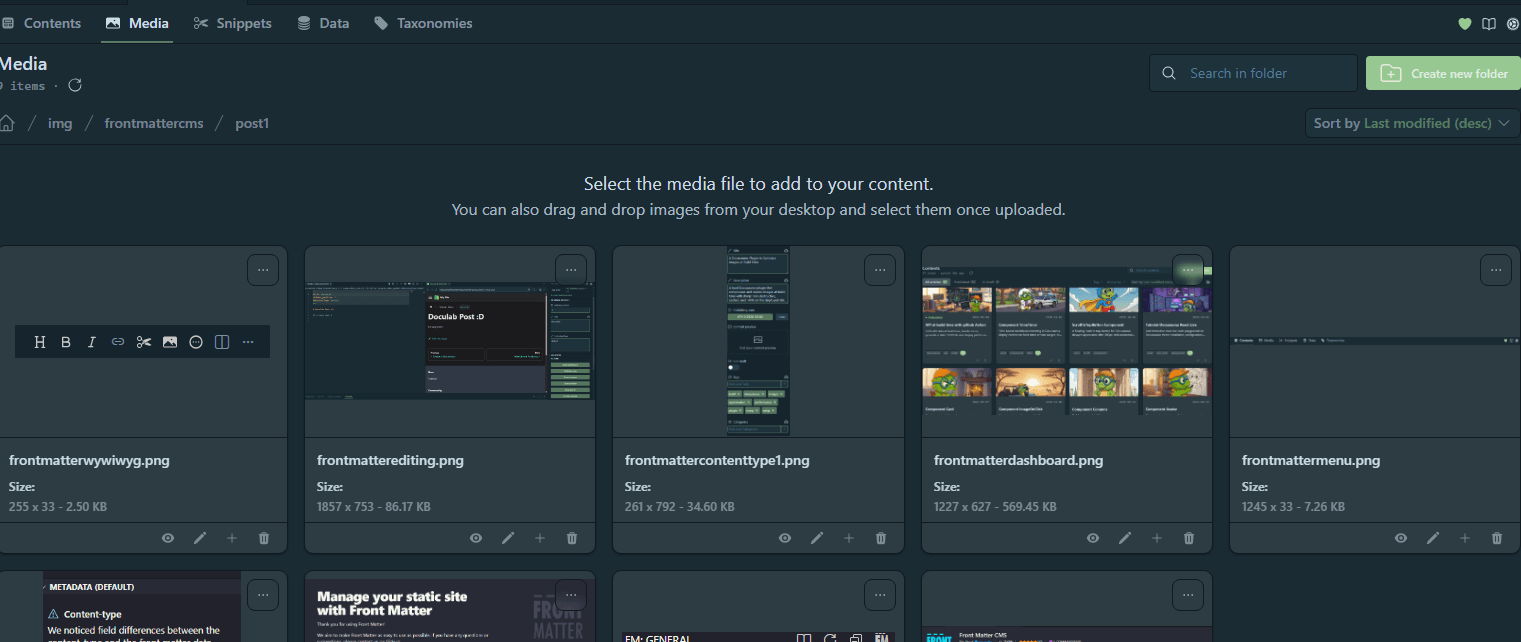Delete frontmatterwywiwyg.png with trash icon
Screen dimensions: 1521x642
click(x=264, y=538)
